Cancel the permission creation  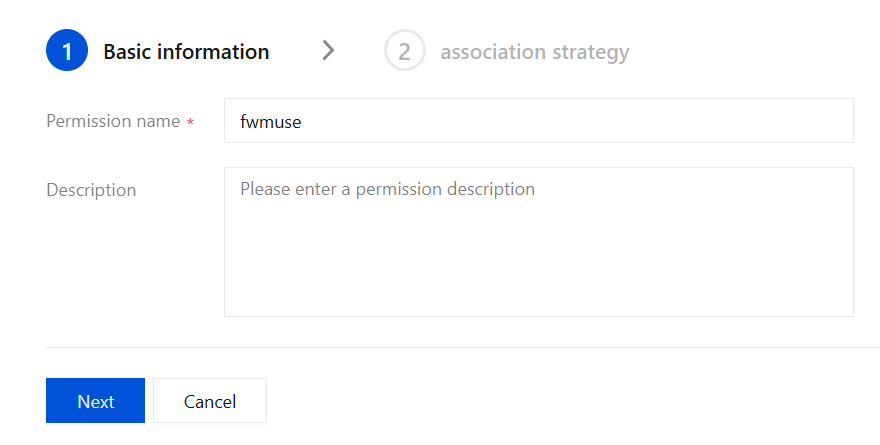(210, 401)
